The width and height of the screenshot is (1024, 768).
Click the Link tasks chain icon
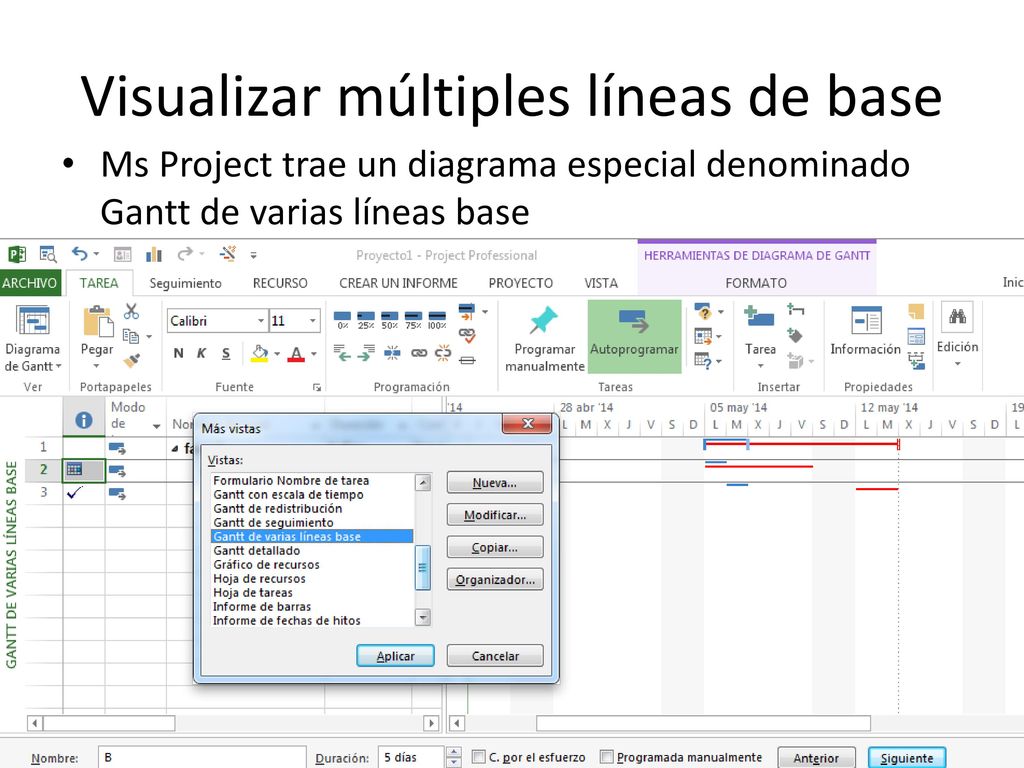point(419,353)
